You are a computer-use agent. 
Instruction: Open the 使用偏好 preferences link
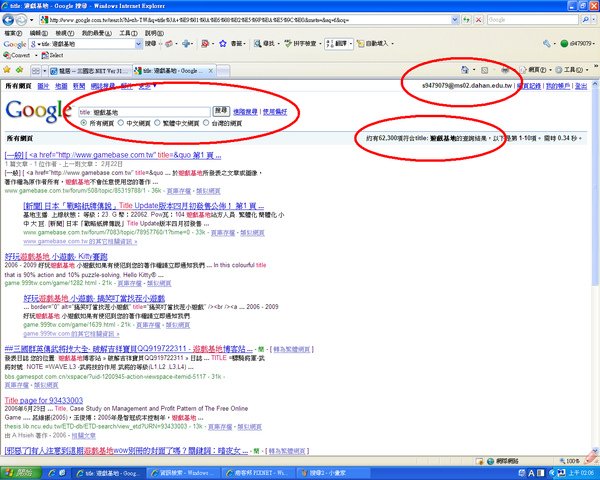pyautogui.click(x=275, y=112)
